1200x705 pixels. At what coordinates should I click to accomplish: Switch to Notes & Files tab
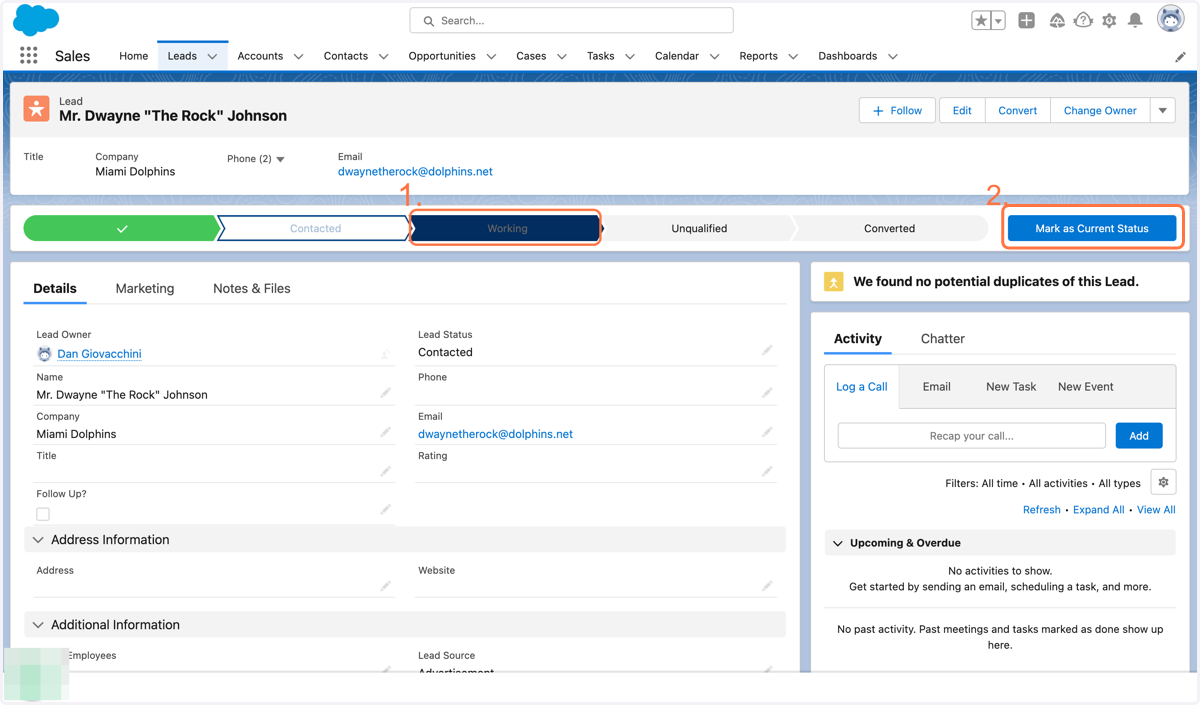click(252, 288)
